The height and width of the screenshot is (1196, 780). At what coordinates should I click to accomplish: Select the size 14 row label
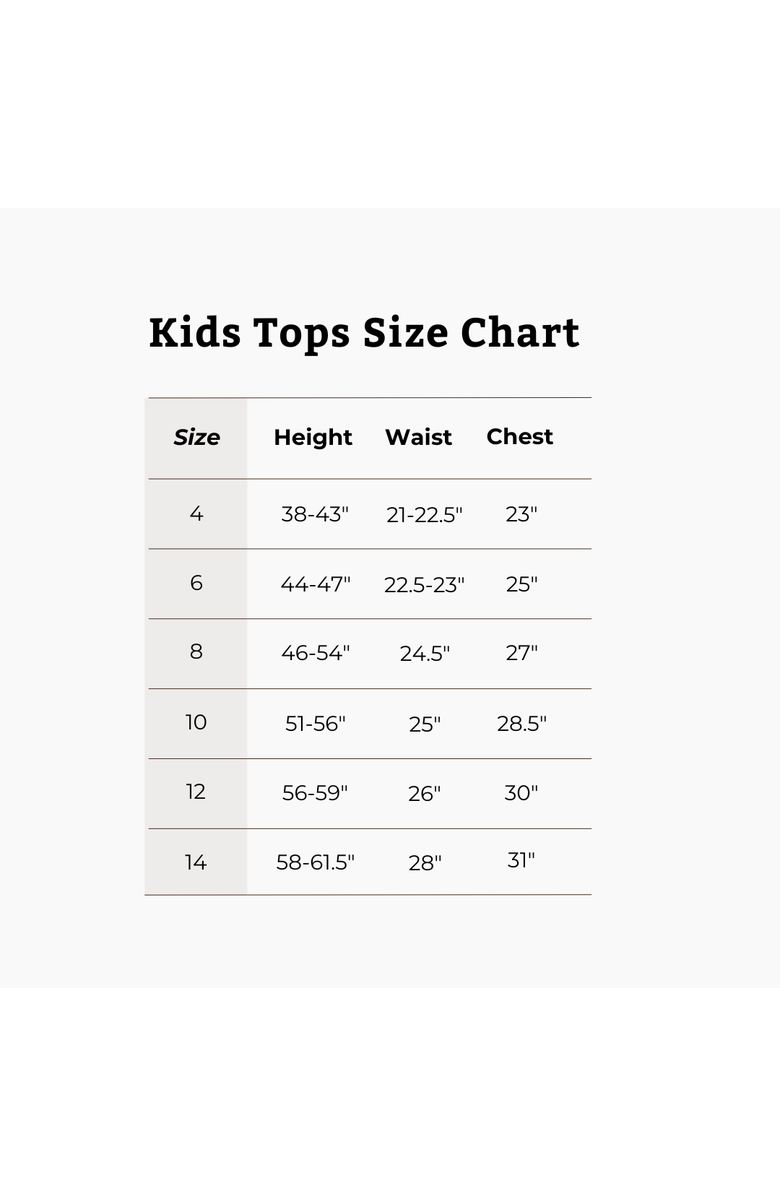pyautogui.click(x=196, y=861)
